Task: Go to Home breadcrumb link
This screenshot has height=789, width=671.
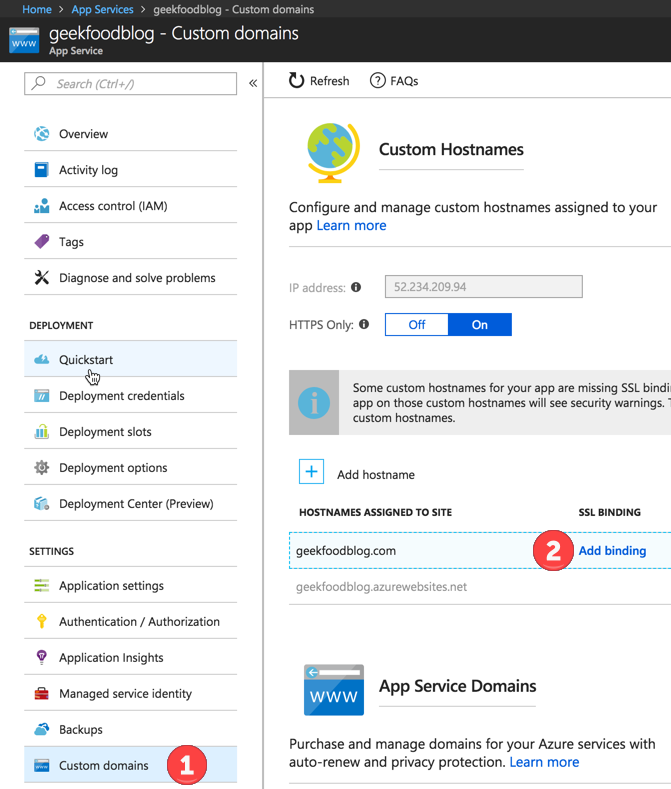Action: tap(37, 9)
